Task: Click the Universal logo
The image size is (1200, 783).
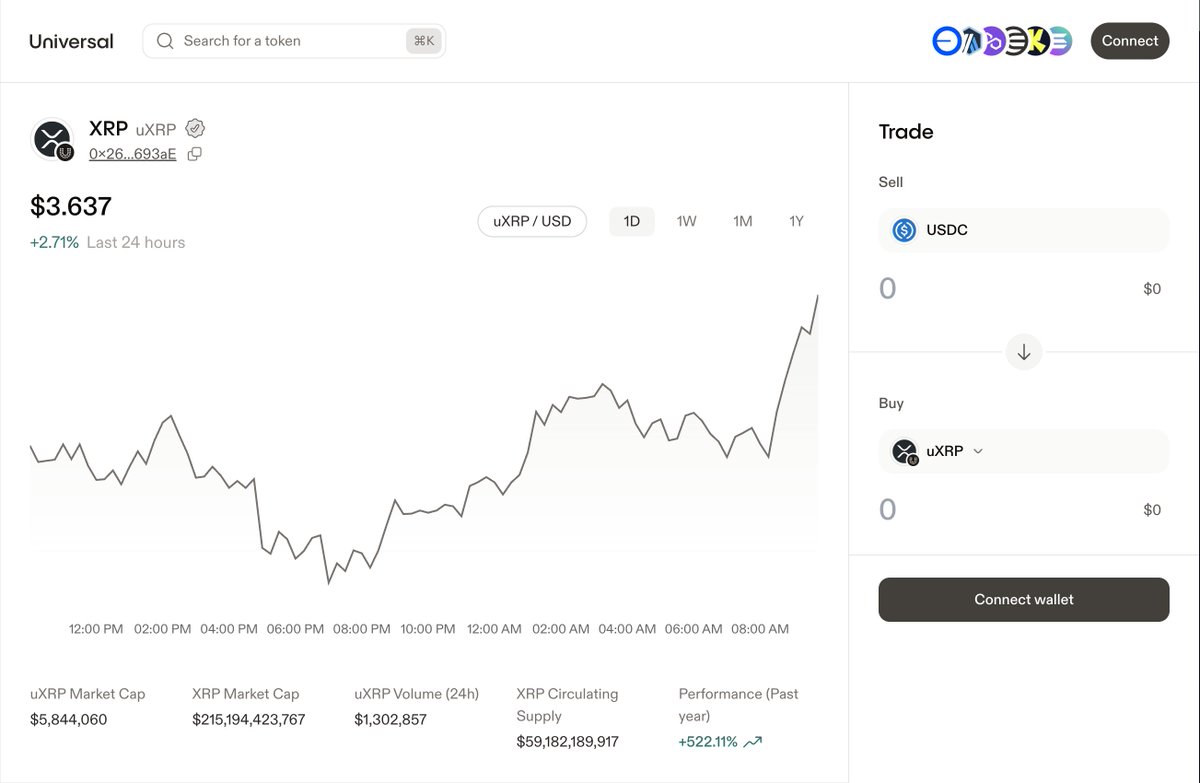Action: [71, 41]
